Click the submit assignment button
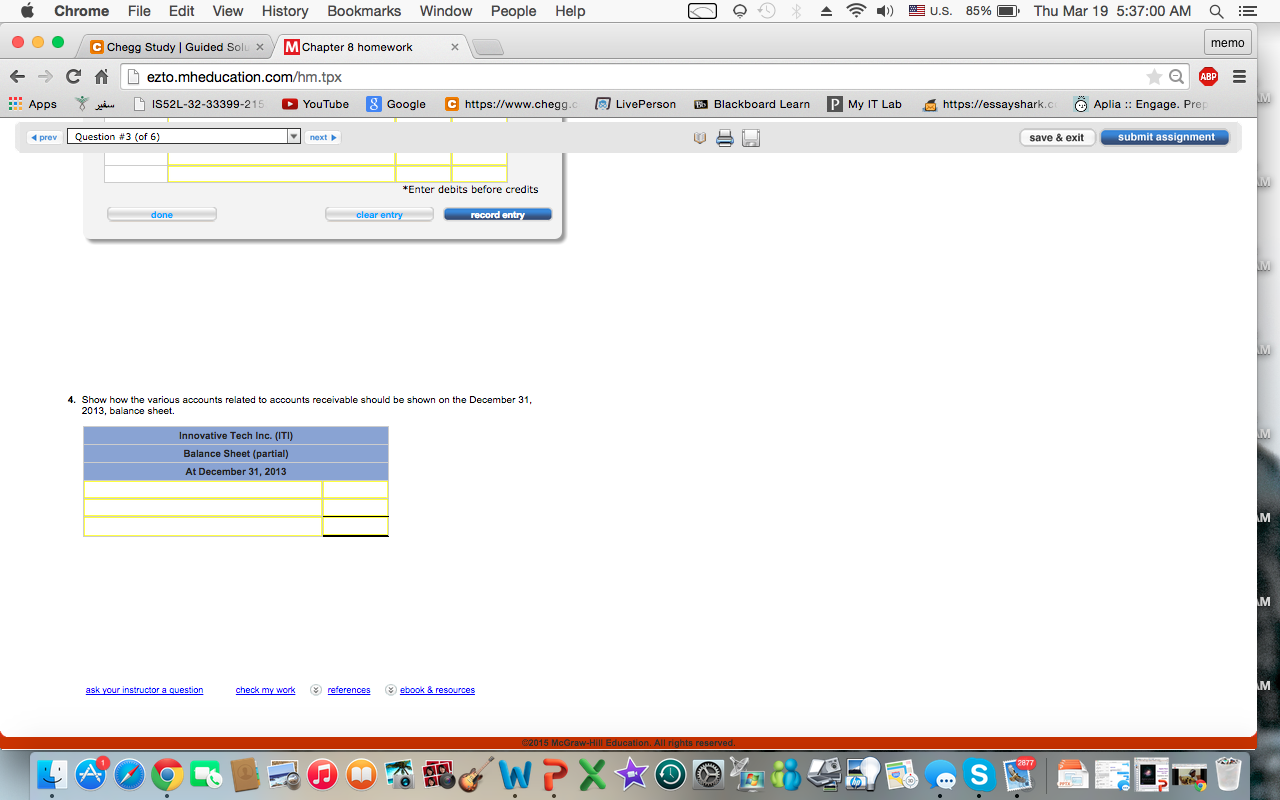The image size is (1280, 800). 1165,137
